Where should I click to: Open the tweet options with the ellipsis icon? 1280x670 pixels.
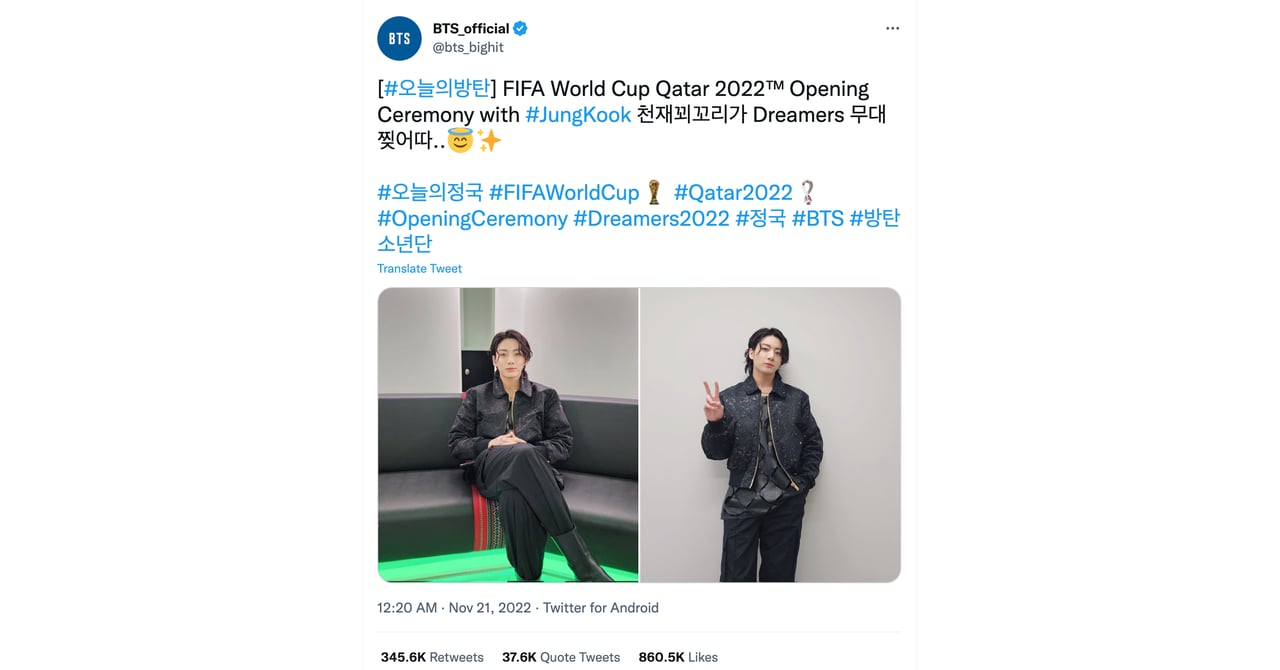892,28
